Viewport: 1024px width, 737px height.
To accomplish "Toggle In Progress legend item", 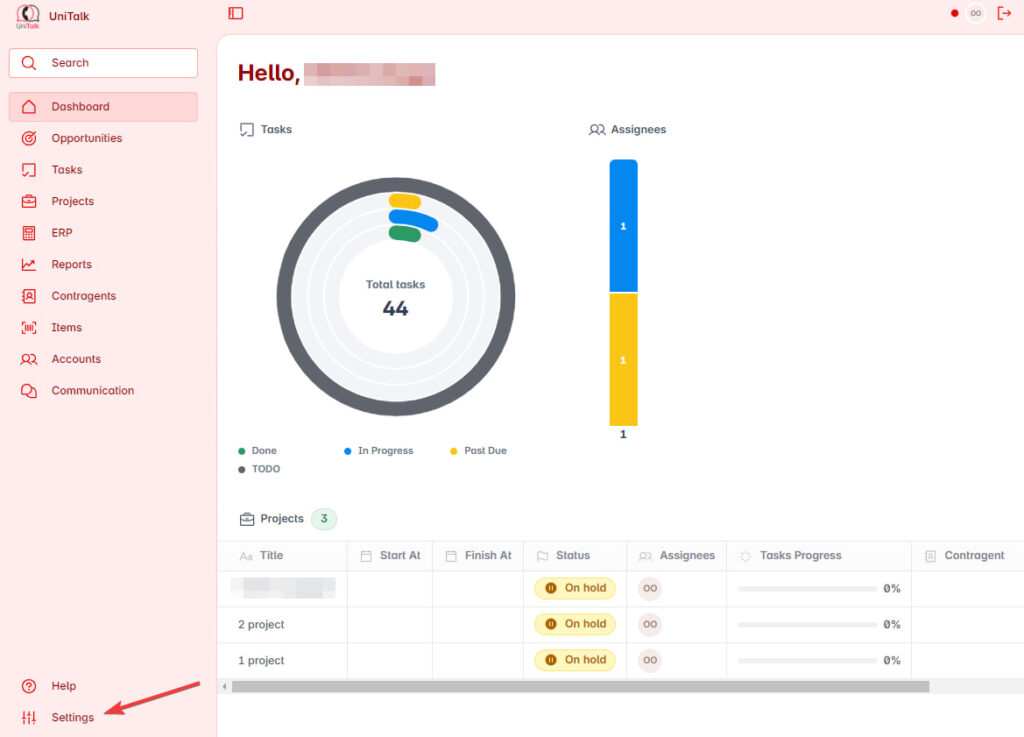I will pyautogui.click(x=384, y=451).
